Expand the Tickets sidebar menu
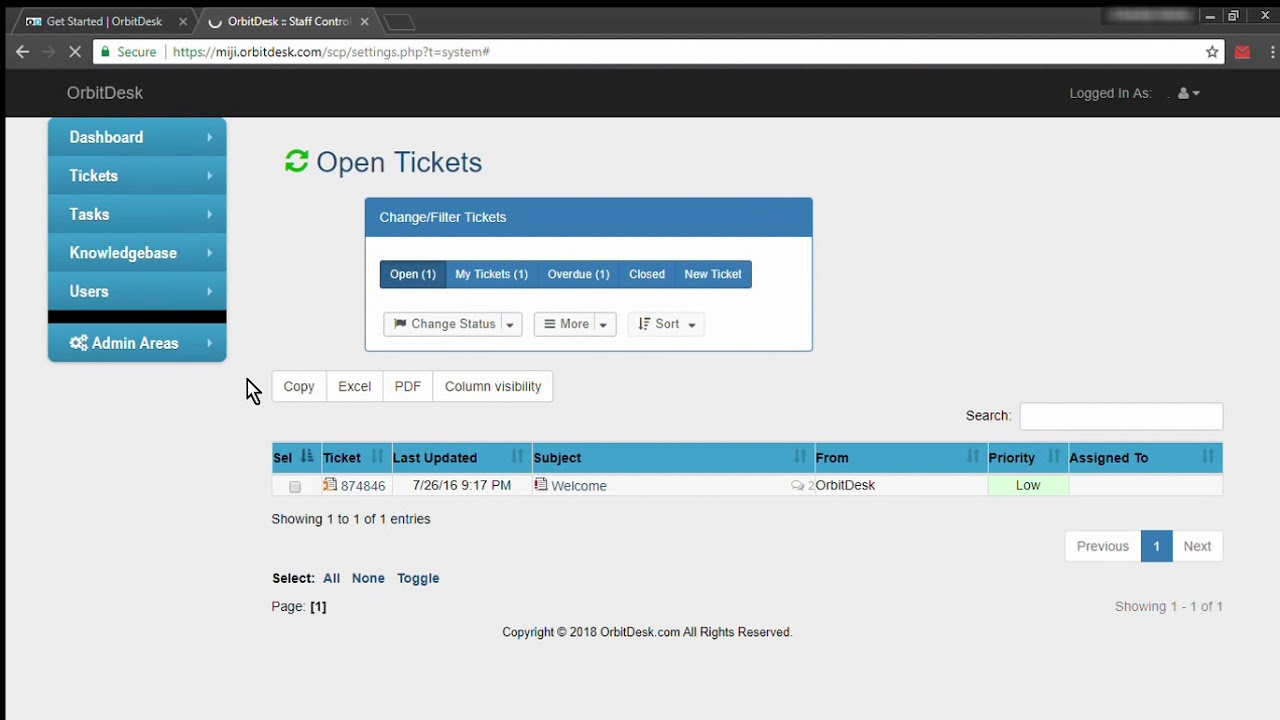The image size is (1280, 720). pyautogui.click(x=137, y=176)
